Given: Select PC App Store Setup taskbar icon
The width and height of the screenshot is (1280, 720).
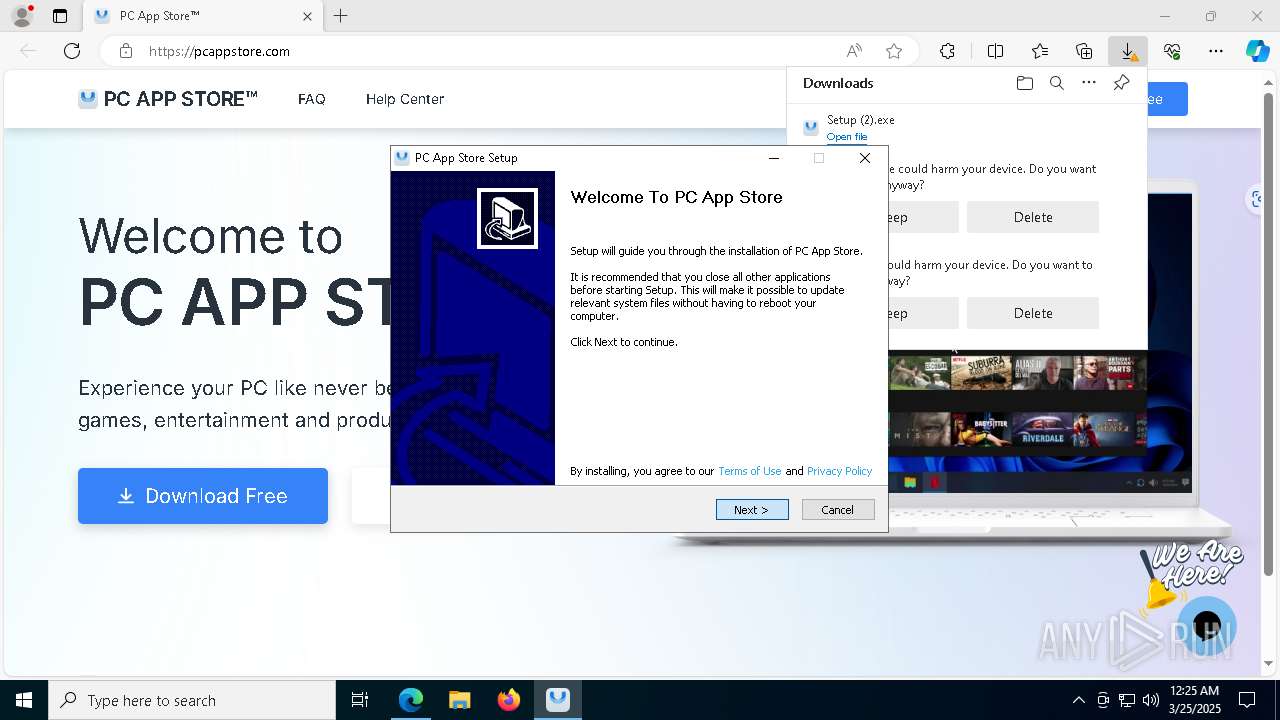Looking at the screenshot, I should (x=558, y=700).
